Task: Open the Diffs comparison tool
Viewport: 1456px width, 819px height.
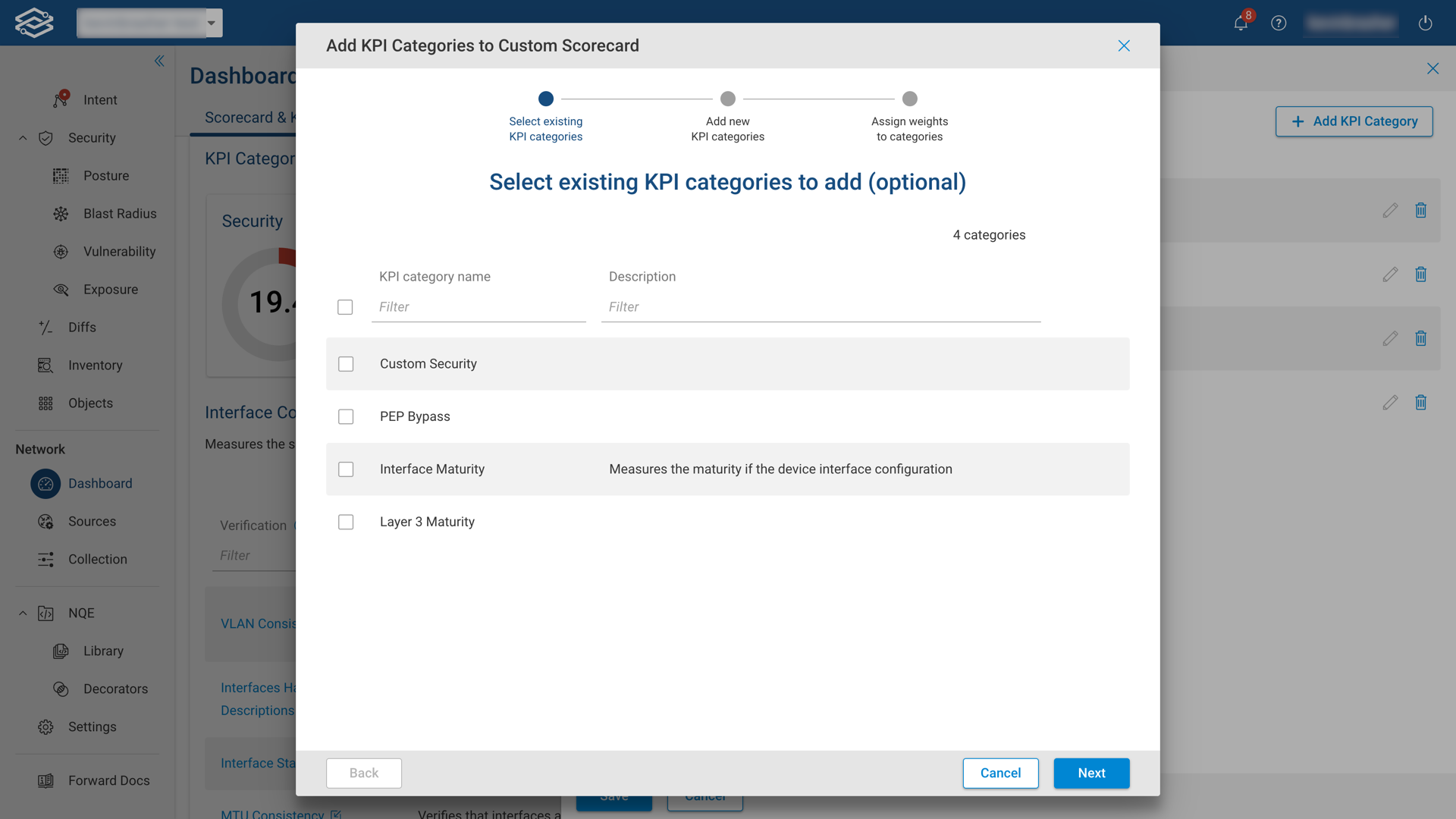Action: 81,327
